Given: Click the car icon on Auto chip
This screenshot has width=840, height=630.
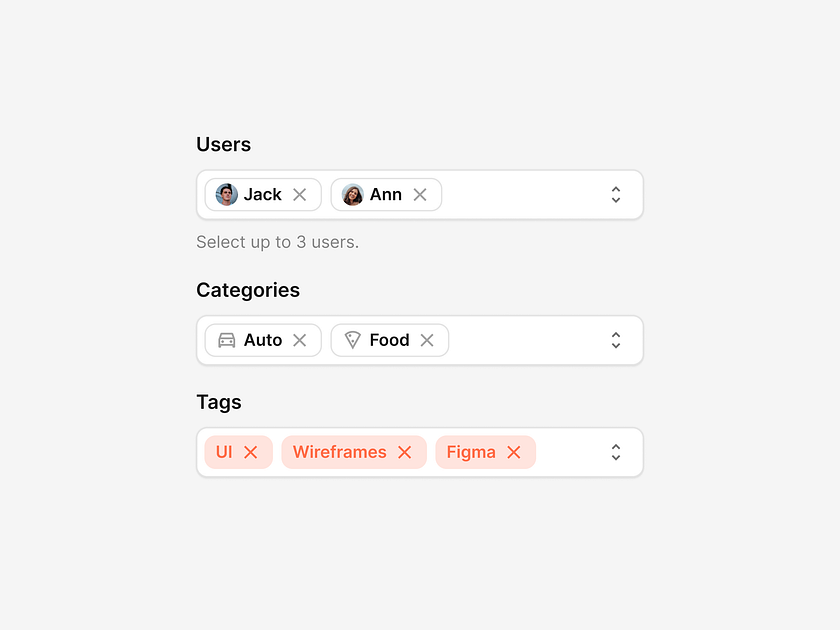Looking at the screenshot, I should 227,340.
